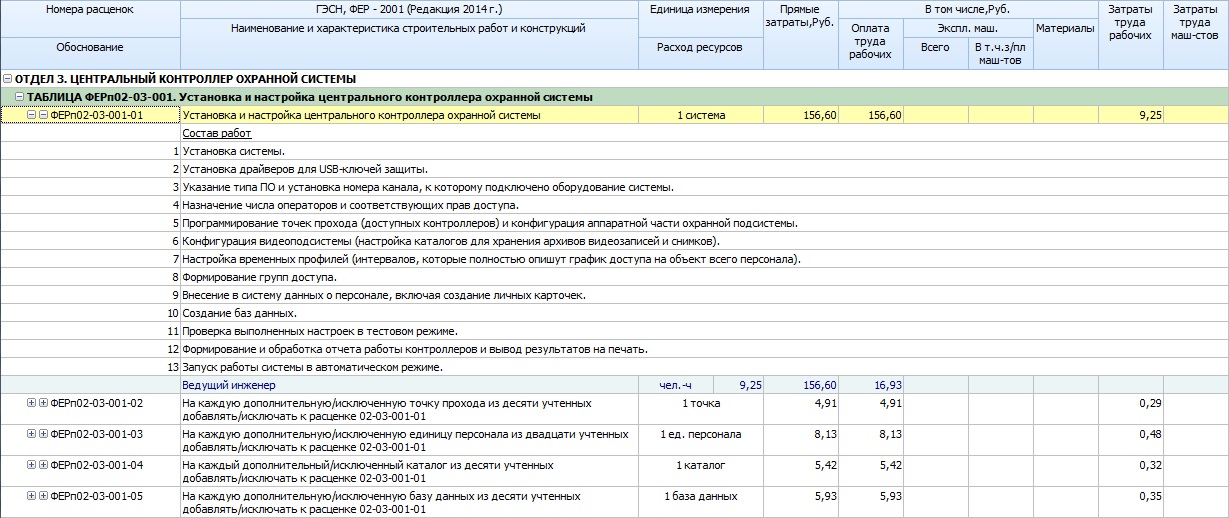1229x518 pixels.
Task: Click 'Настройка временных профилей' line
Action: (492, 259)
